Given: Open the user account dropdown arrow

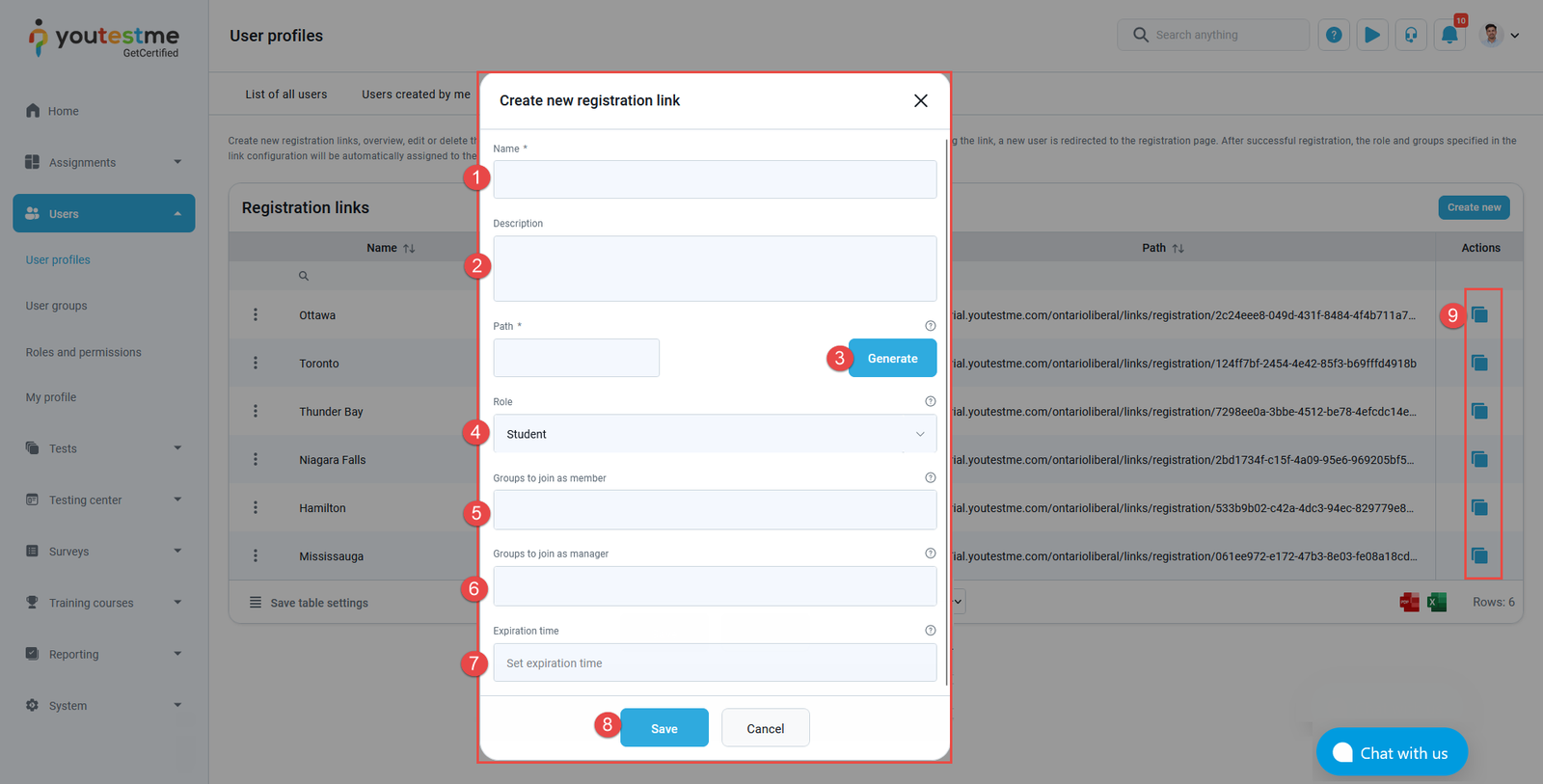Looking at the screenshot, I should click(x=1515, y=36).
